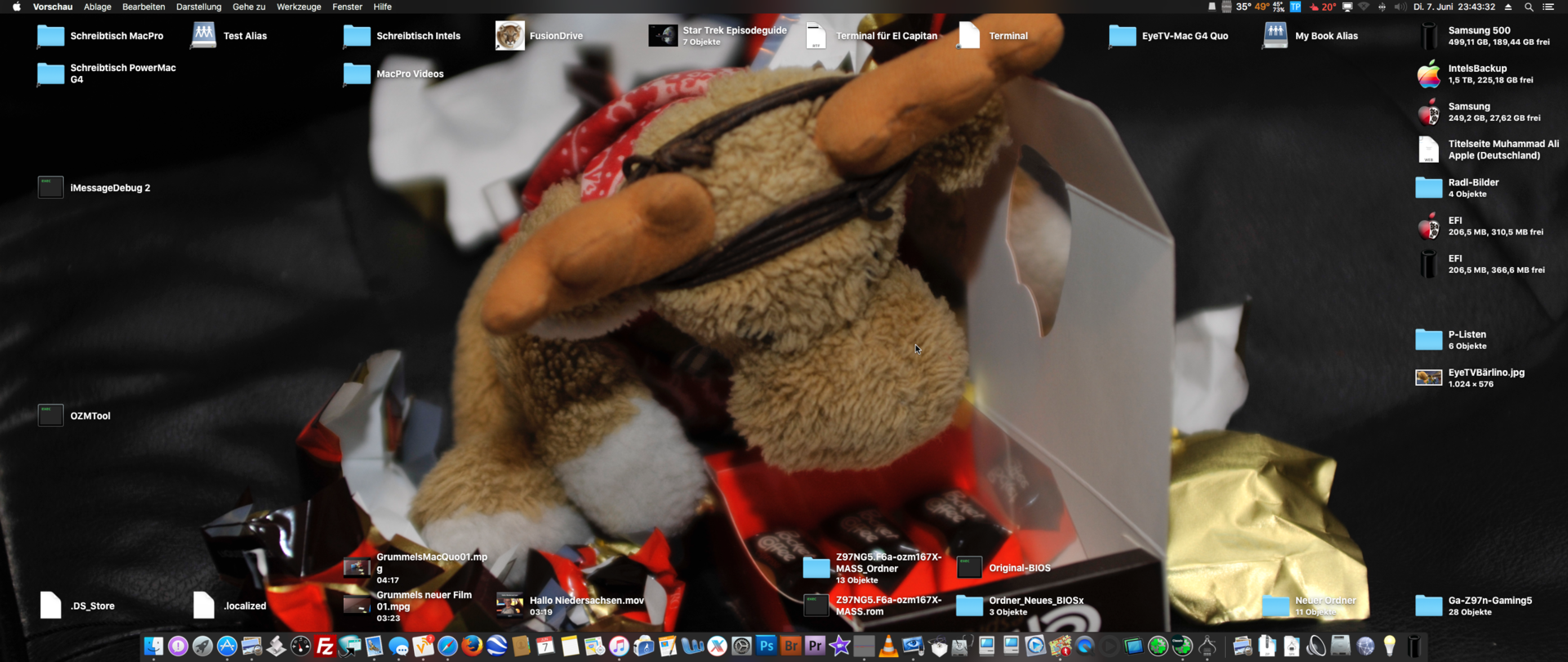Select the IntelsBackup volume

point(1428,74)
